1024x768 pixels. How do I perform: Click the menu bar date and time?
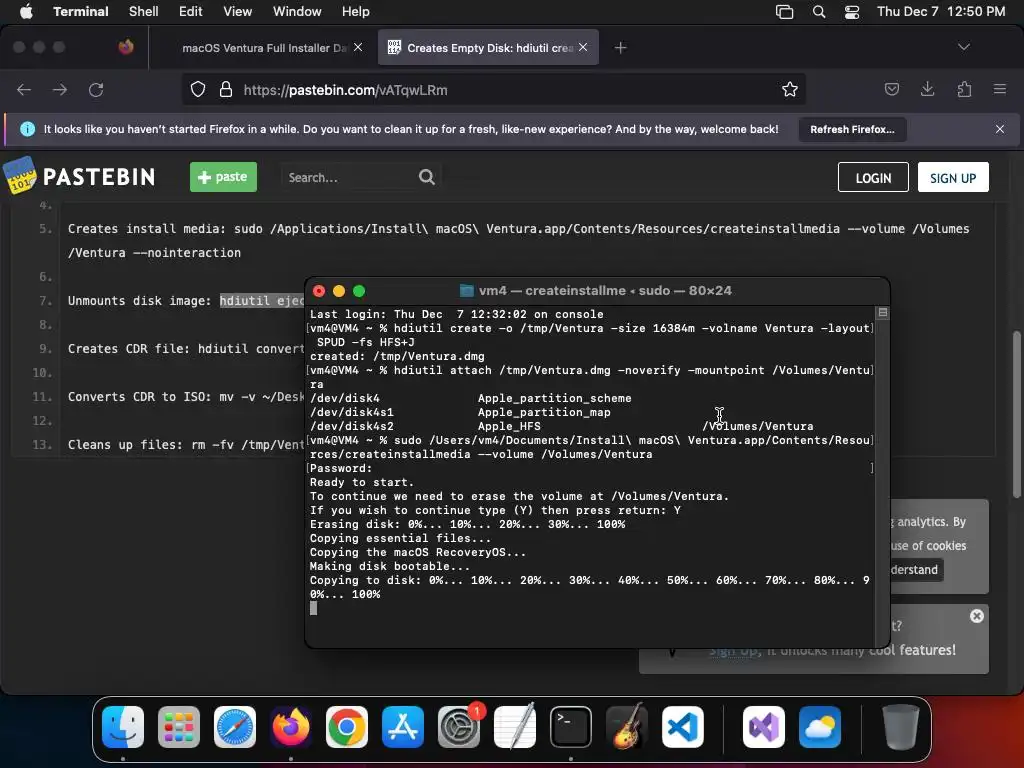pos(941,12)
